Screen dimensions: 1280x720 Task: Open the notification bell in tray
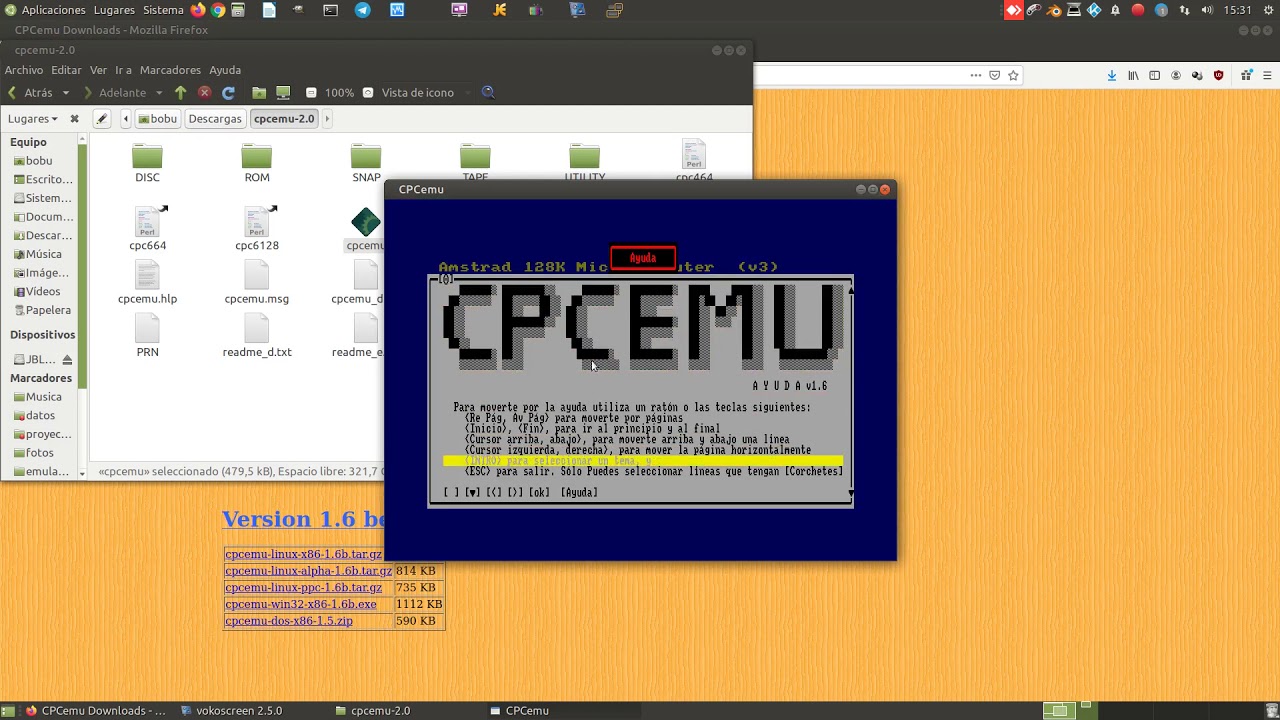coord(1115,10)
